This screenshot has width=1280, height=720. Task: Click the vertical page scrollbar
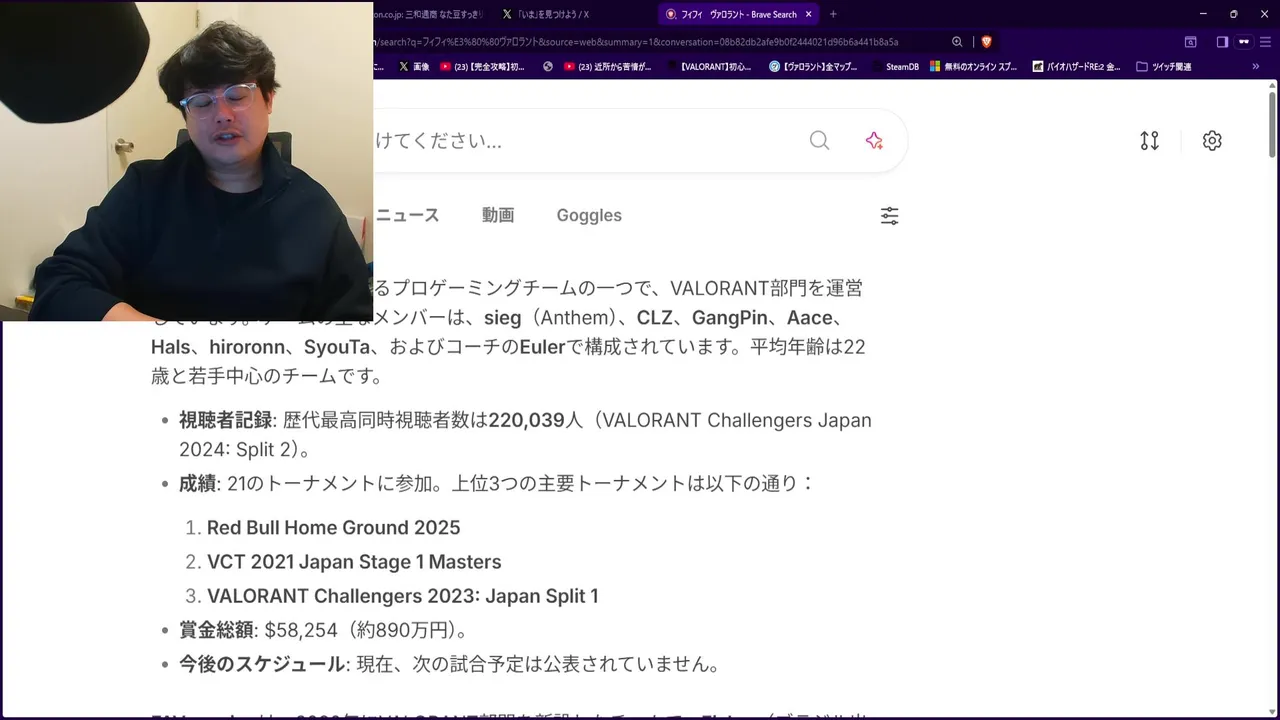pyautogui.click(x=1272, y=124)
